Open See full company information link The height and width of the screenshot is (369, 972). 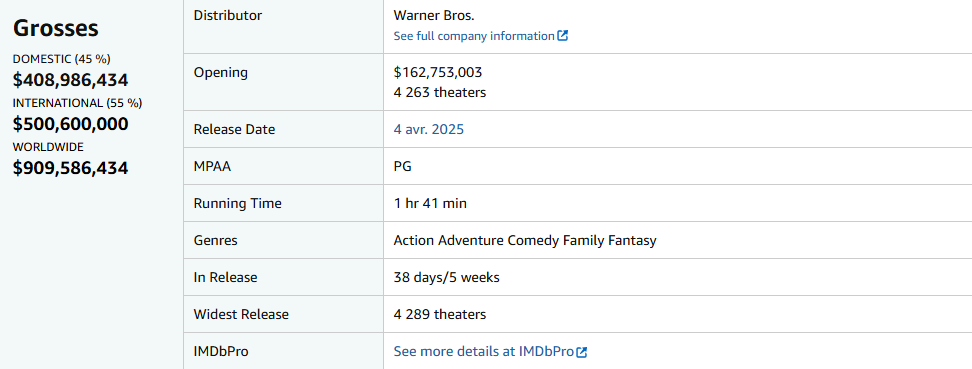click(x=480, y=36)
